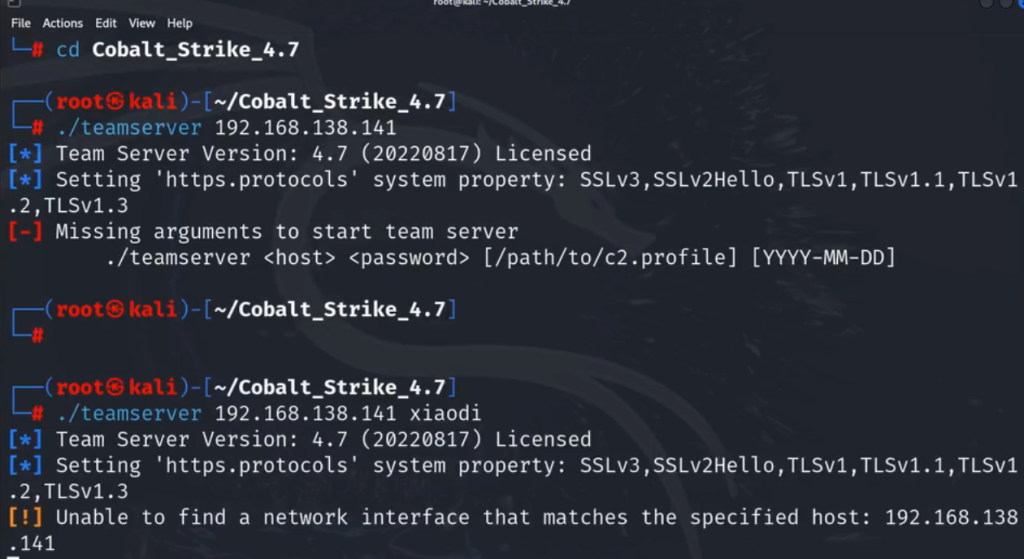Click the red [-] error marker

tap(25, 231)
